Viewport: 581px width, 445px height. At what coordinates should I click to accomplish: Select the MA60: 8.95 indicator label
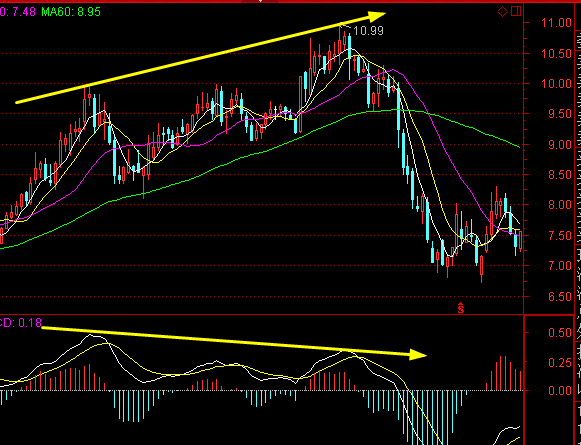coord(71,12)
